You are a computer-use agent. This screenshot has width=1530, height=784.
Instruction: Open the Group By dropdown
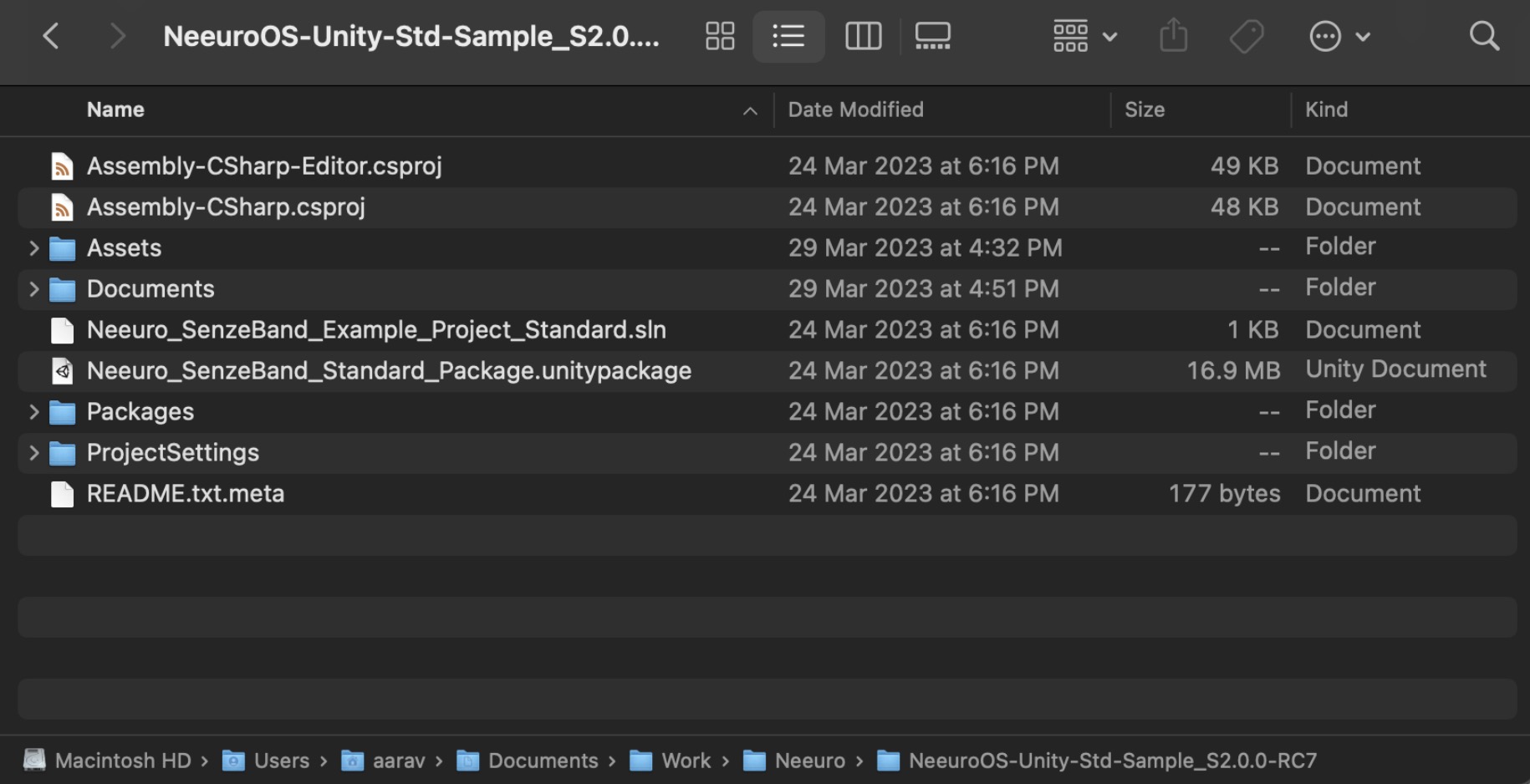(1084, 35)
